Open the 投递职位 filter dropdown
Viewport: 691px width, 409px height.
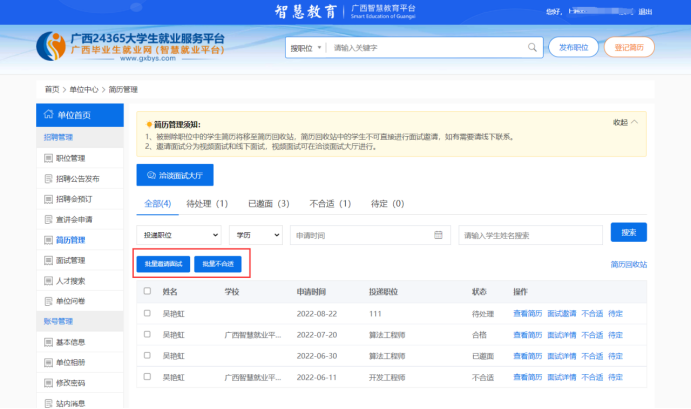click(x=178, y=235)
